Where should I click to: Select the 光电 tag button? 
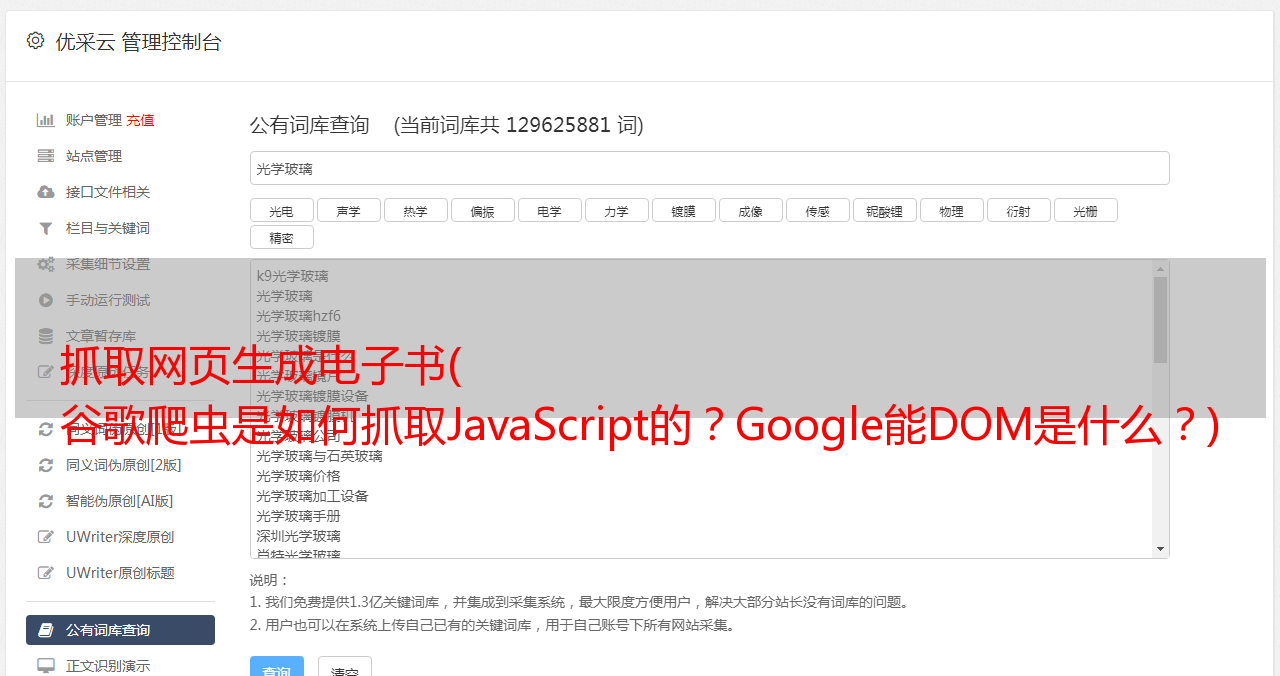pos(281,211)
